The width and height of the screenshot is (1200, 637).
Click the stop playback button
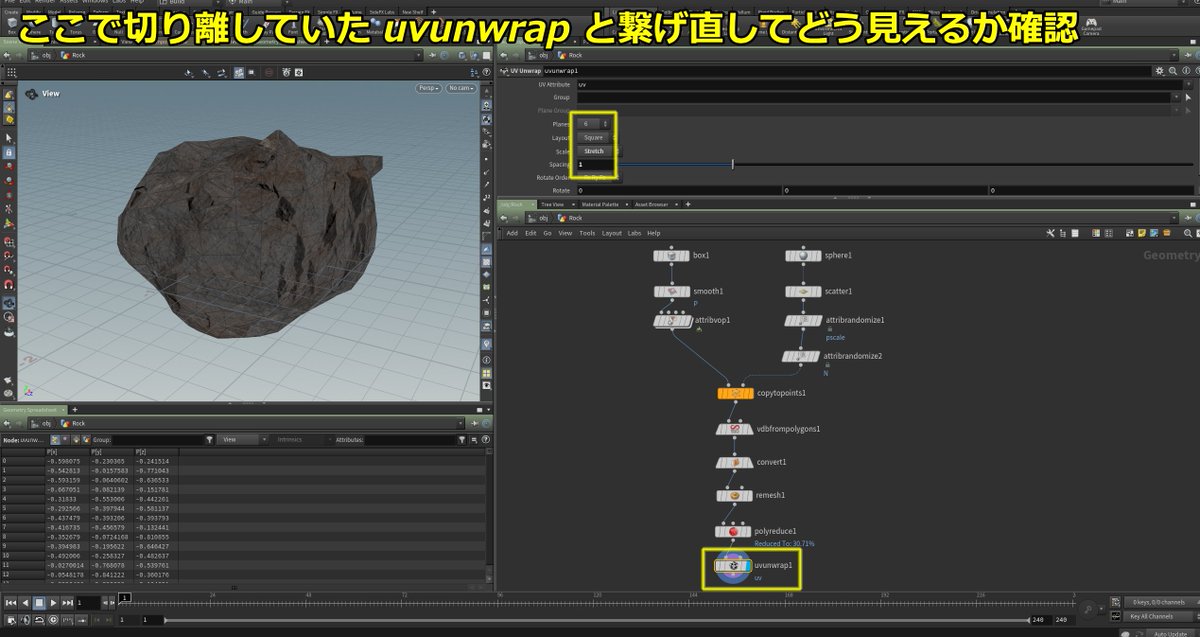[x=39, y=603]
